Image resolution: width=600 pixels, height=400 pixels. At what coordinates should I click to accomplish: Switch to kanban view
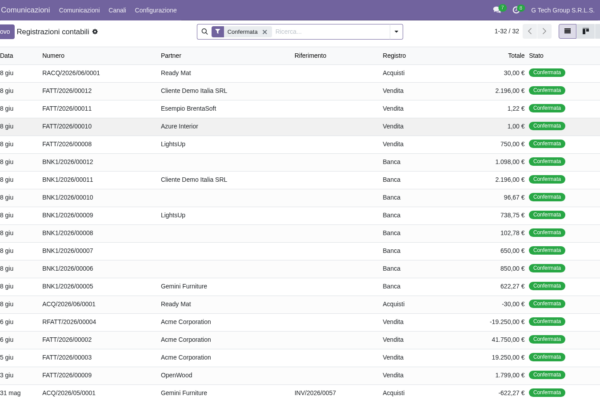point(585,31)
